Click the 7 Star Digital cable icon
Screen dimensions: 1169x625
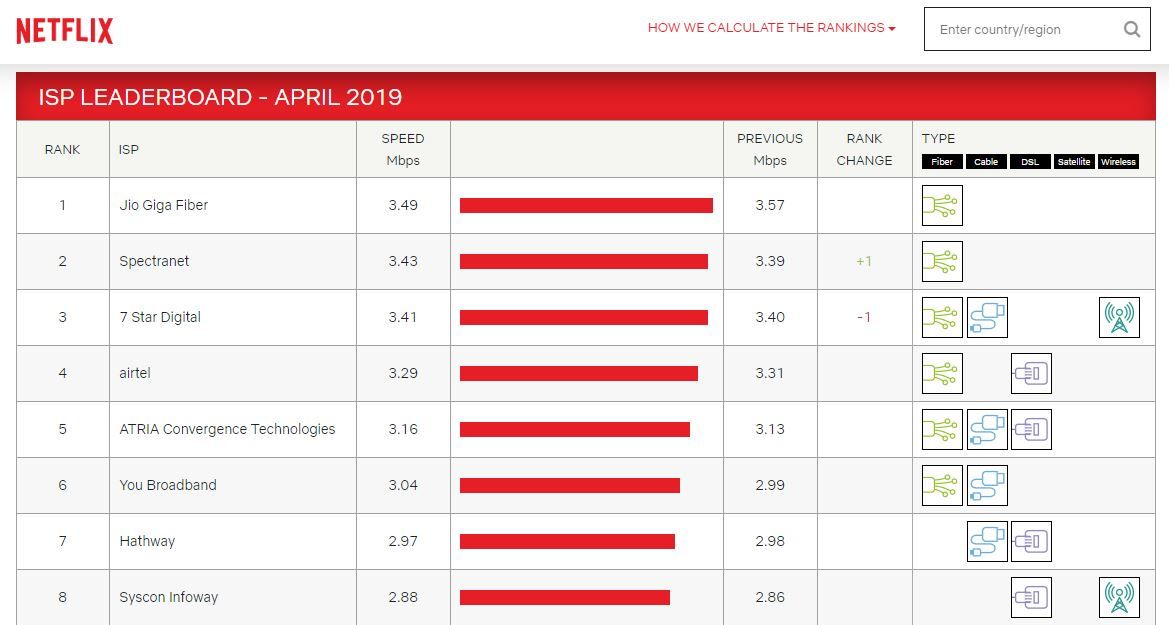(x=987, y=317)
